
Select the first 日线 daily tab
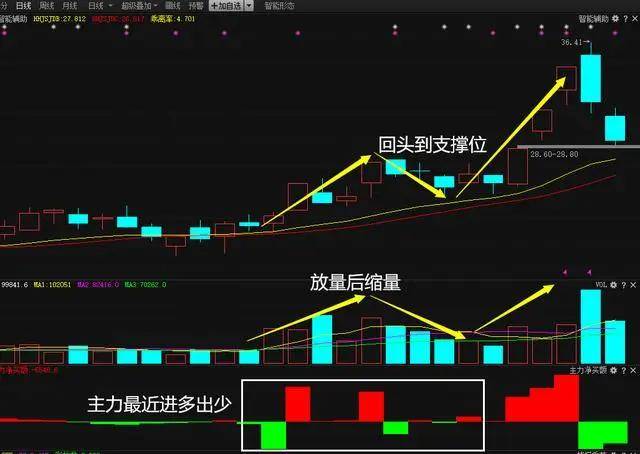(23, 6)
